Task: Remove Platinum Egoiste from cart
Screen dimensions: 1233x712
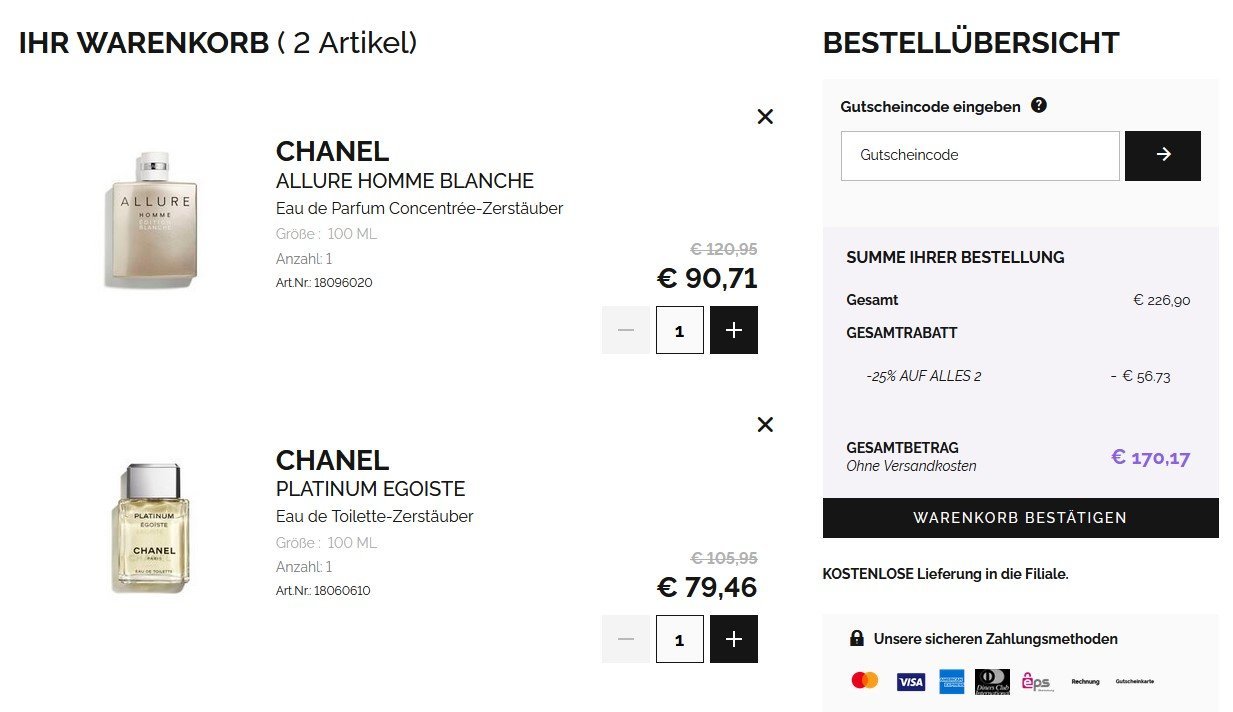Action: click(x=765, y=425)
